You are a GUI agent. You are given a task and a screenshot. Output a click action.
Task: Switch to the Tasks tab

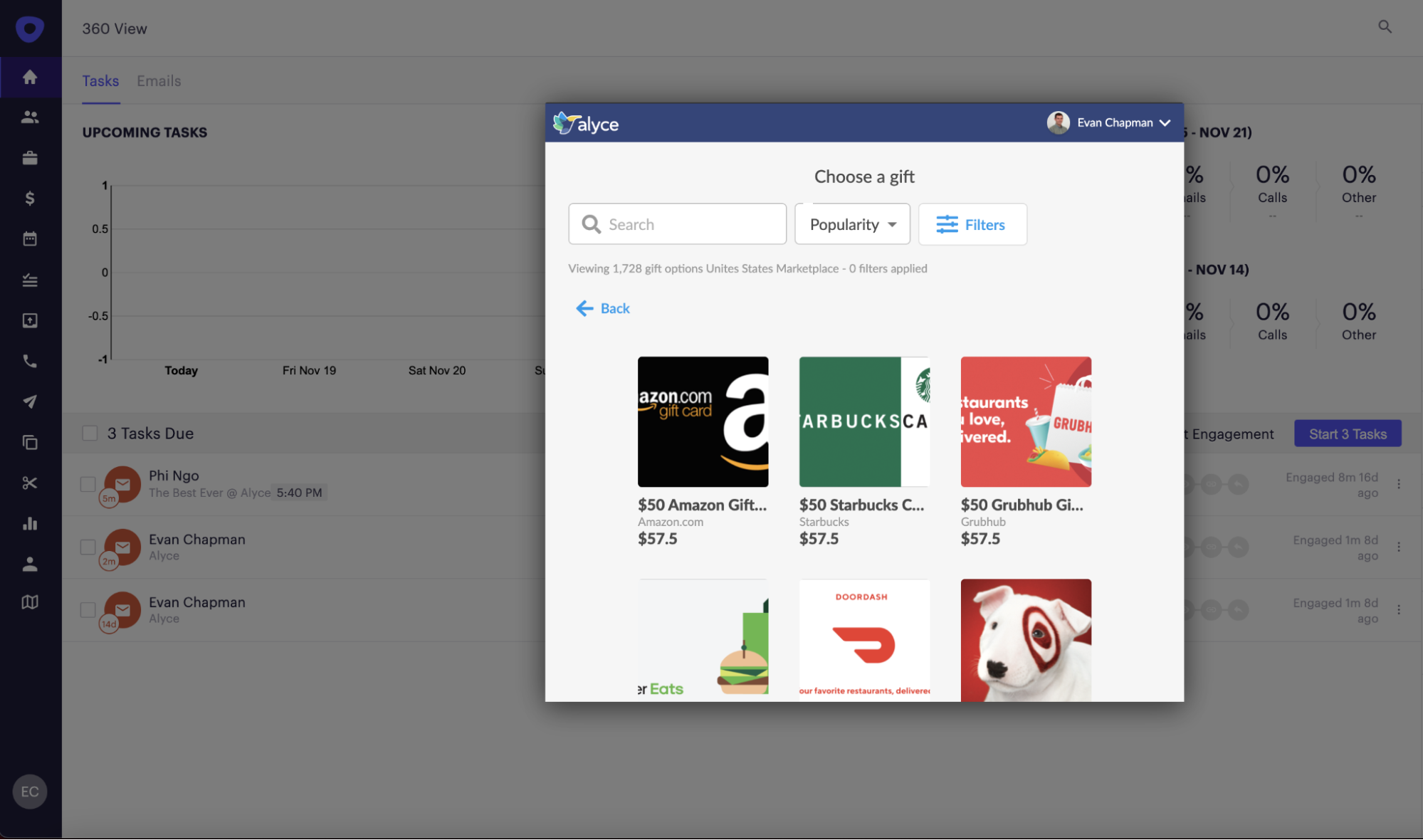click(100, 80)
